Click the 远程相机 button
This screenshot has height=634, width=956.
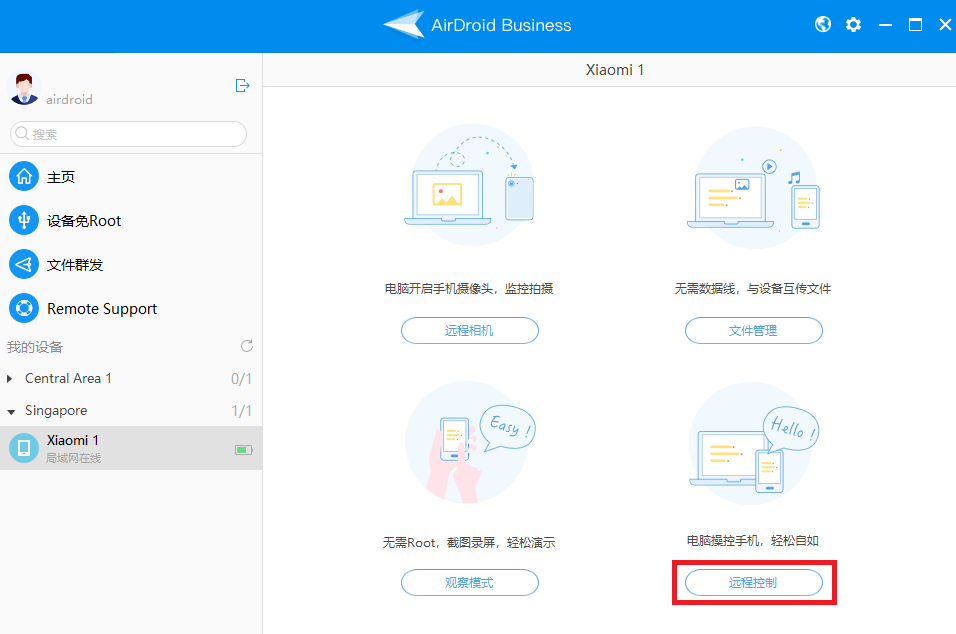pyautogui.click(x=469, y=330)
